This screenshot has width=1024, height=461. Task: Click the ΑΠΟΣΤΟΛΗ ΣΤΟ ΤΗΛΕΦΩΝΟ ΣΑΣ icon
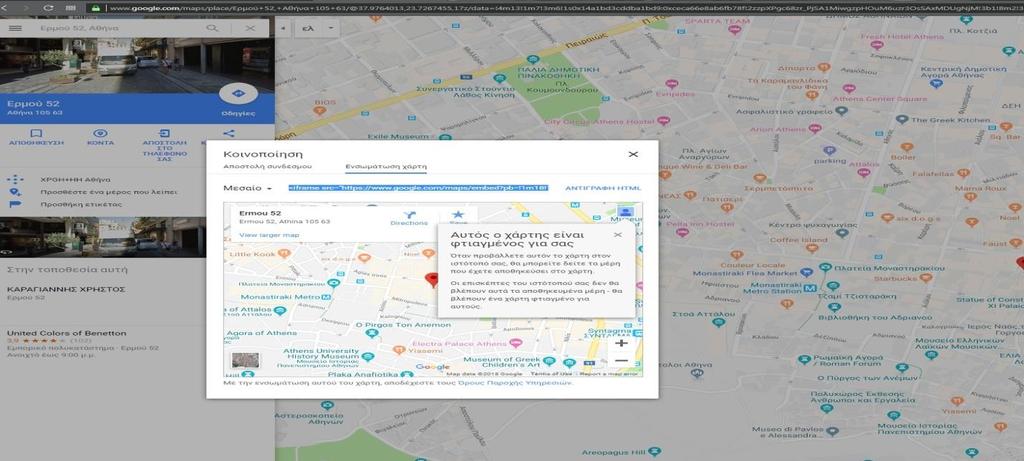click(165, 133)
